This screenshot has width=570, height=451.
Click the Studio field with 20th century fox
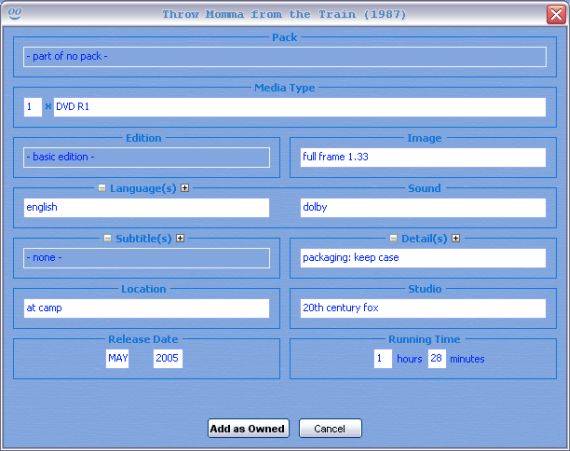pos(423,308)
